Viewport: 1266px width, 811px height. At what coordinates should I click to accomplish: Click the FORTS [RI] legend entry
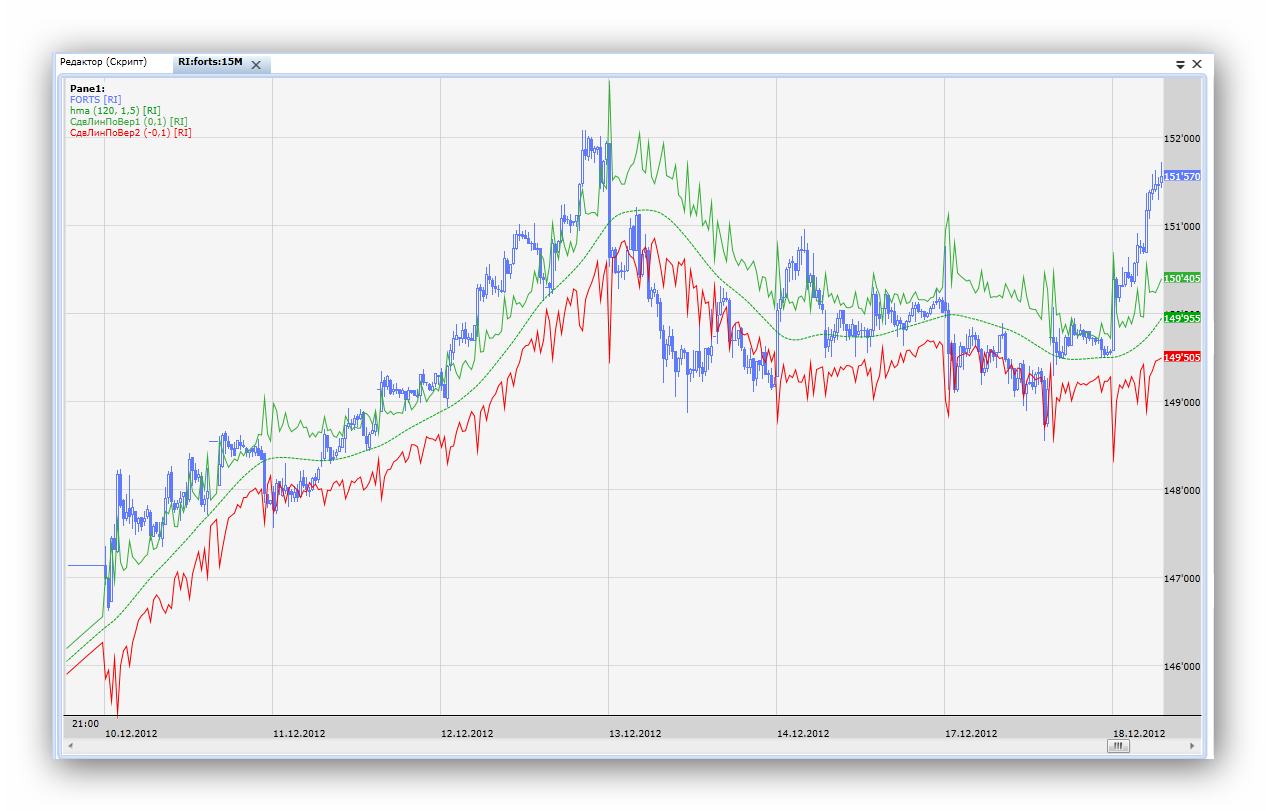coord(96,100)
